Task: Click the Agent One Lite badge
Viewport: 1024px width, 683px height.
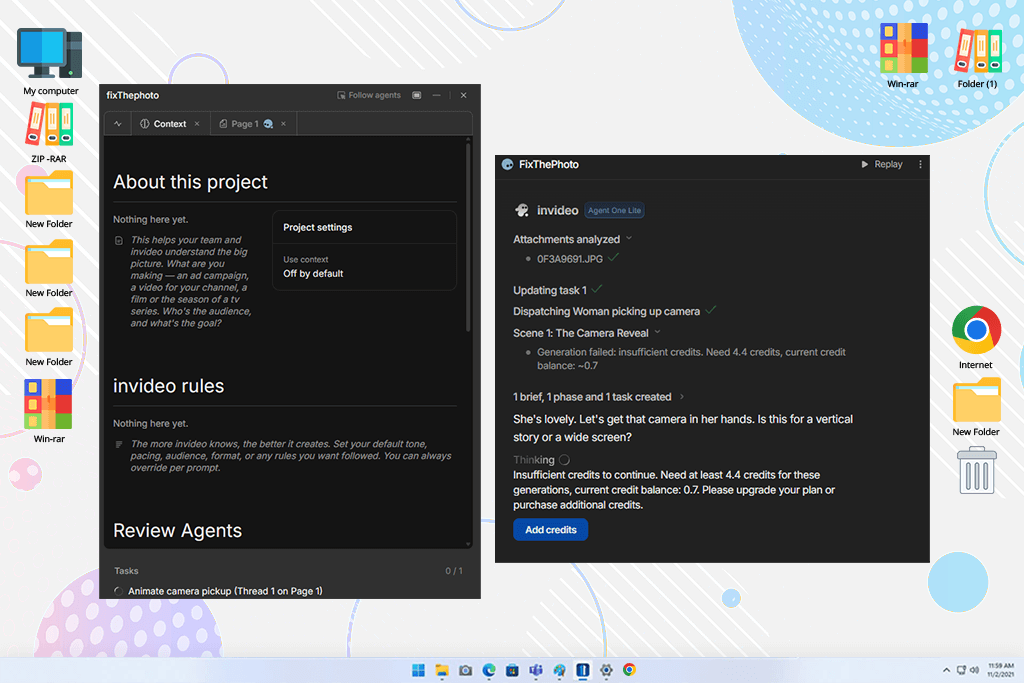Action: pos(614,210)
